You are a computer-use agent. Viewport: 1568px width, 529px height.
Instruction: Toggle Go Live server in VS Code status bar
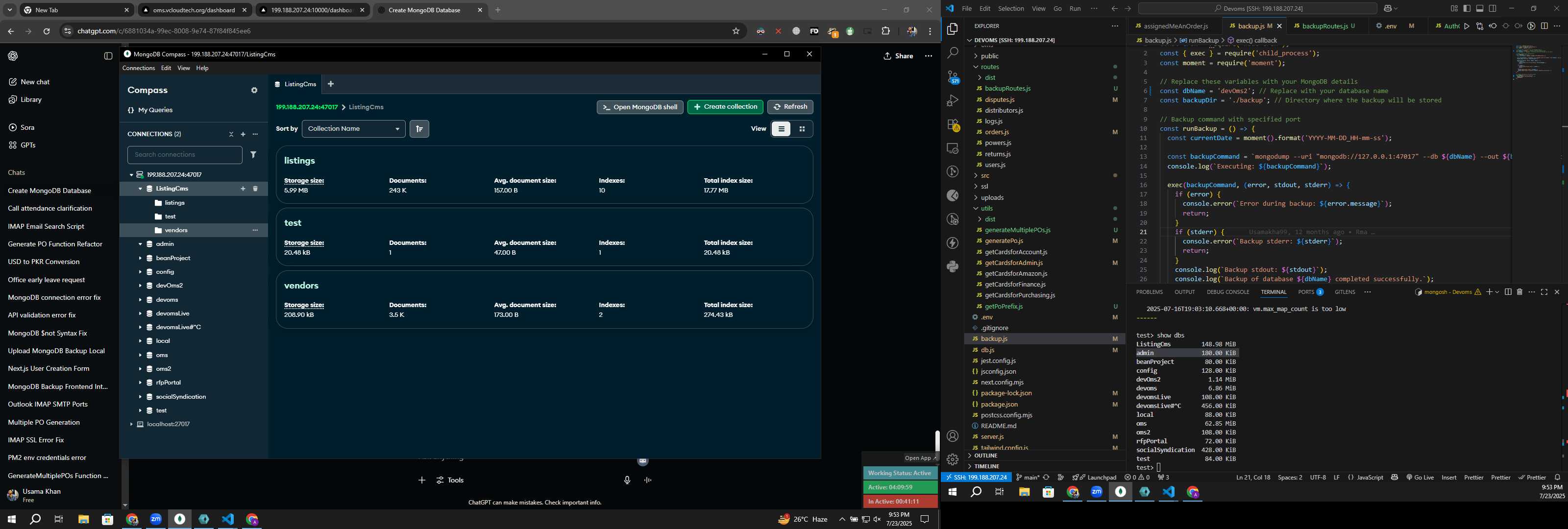coord(1420,478)
